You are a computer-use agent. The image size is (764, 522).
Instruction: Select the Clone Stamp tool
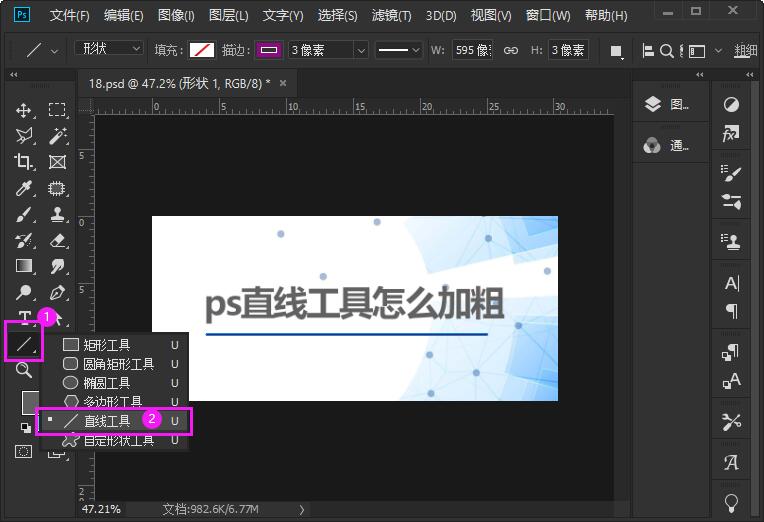(57, 214)
